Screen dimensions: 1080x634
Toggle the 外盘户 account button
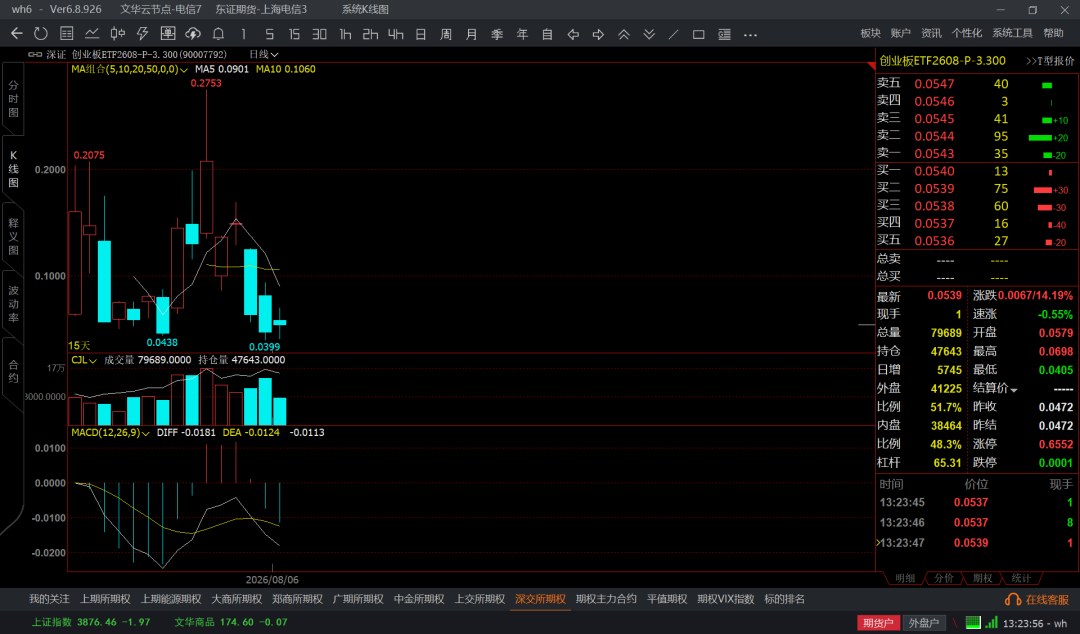[923, 622]
